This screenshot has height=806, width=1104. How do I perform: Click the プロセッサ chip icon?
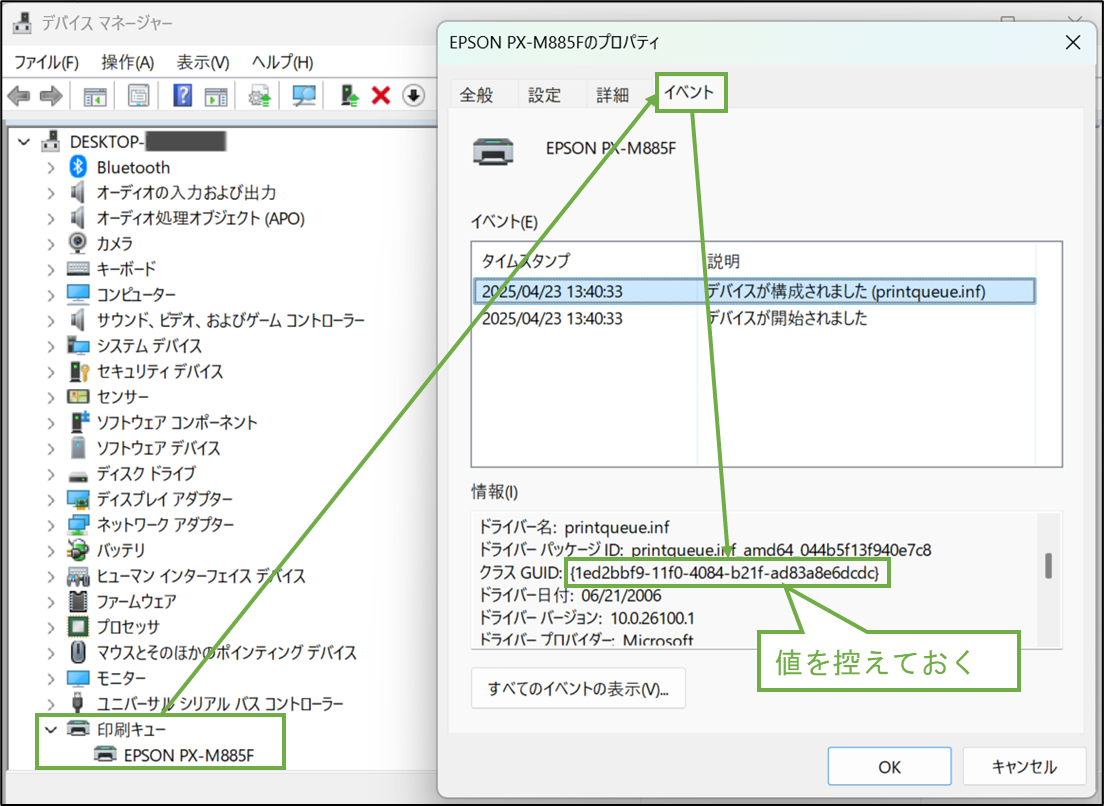coord(78,626)
